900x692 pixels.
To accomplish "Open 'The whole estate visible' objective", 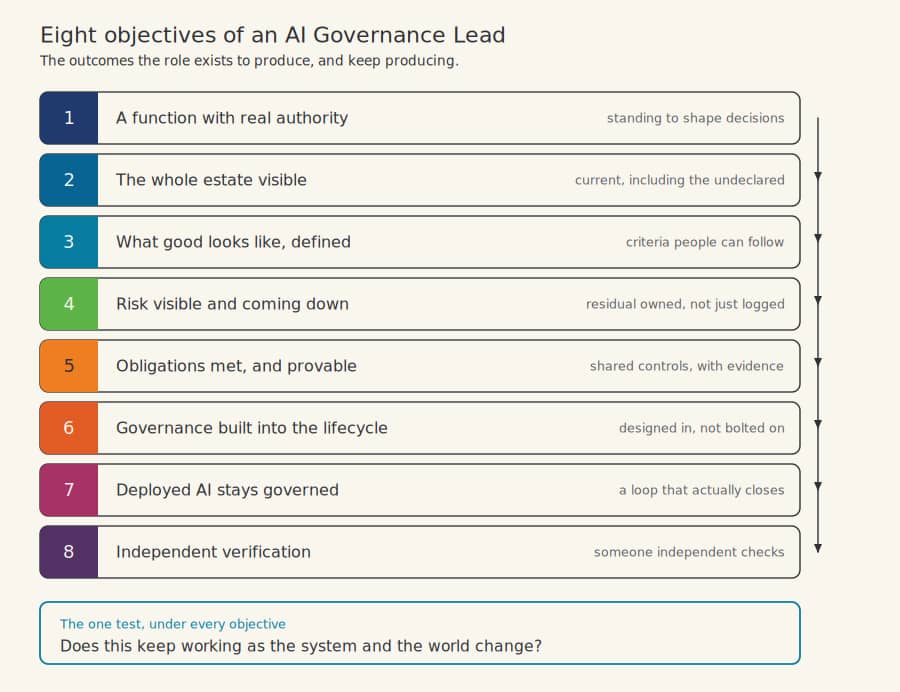I will [x=420, y=180].
